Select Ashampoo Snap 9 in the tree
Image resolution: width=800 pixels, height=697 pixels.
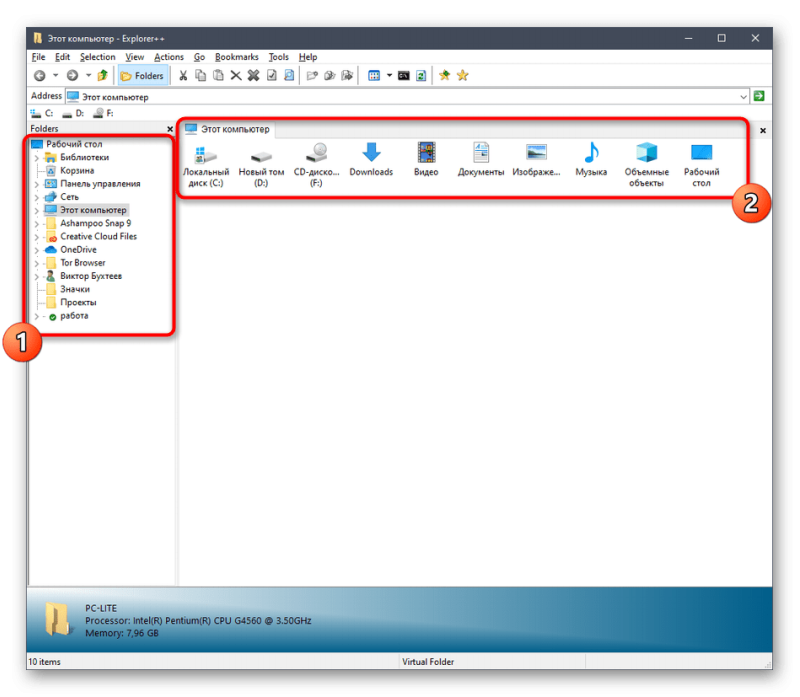pyautogui.click(x=95, y=223)
